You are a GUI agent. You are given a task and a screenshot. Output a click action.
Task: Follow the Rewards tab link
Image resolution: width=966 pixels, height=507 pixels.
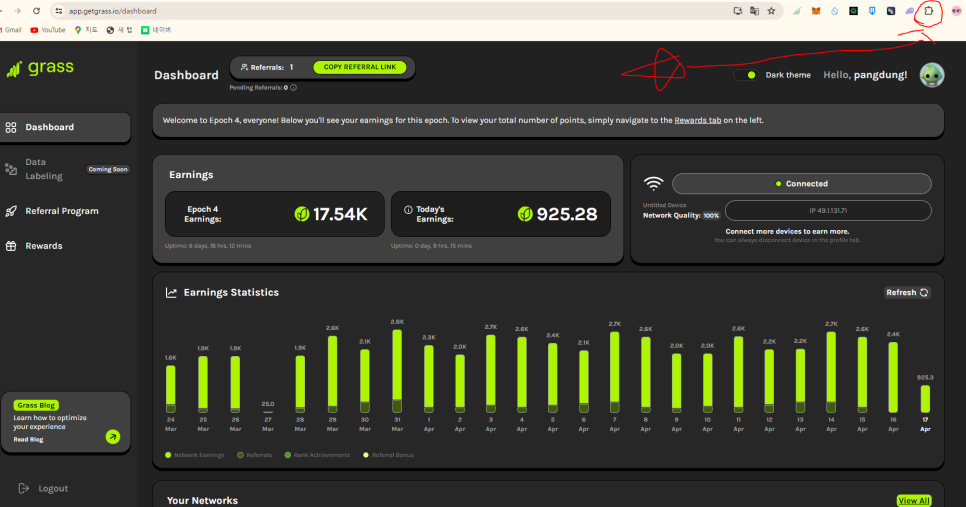(x=697, y=120)
